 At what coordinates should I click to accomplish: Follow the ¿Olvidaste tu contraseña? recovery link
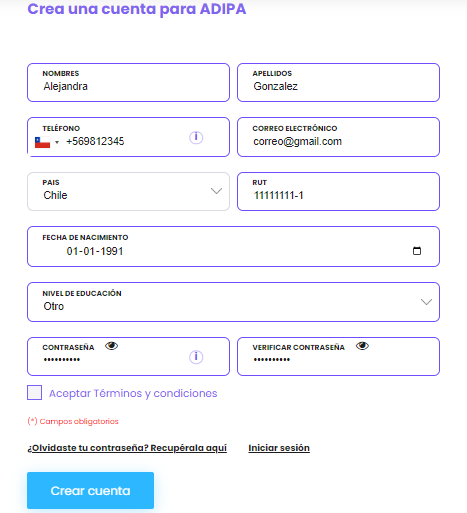(x=127, y=448)
